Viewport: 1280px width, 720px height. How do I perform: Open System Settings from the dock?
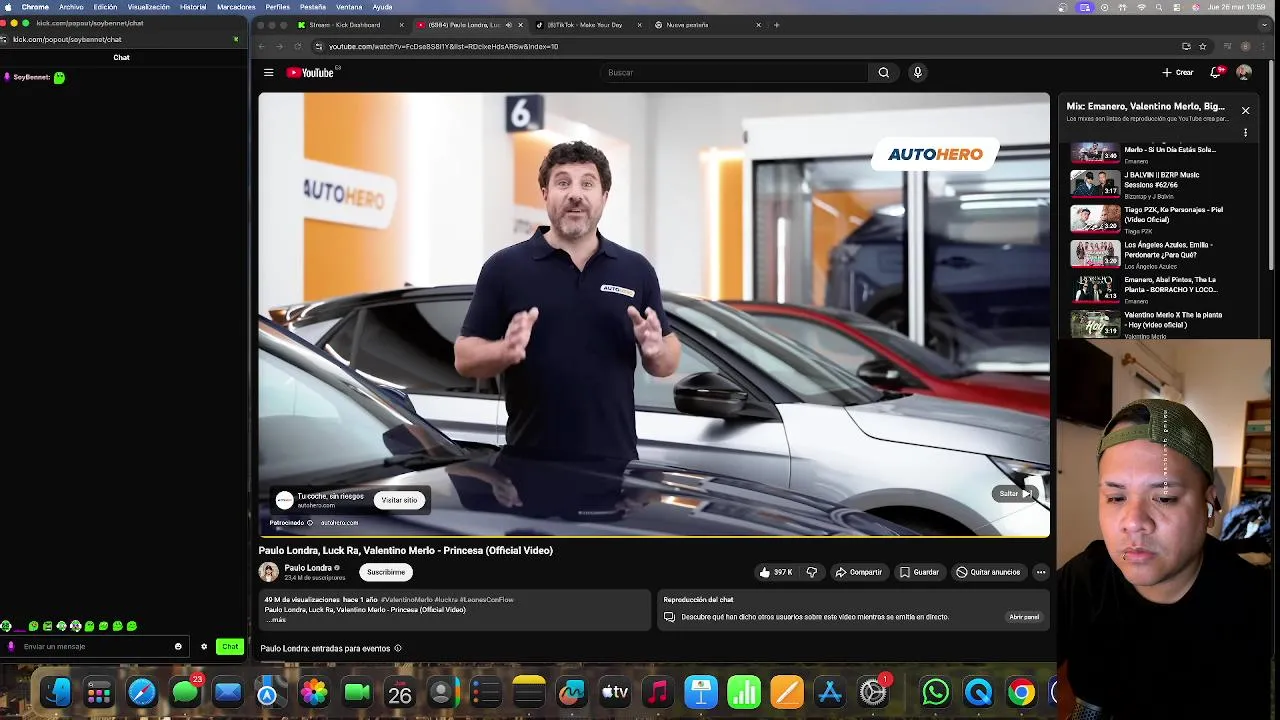(873, 692)
